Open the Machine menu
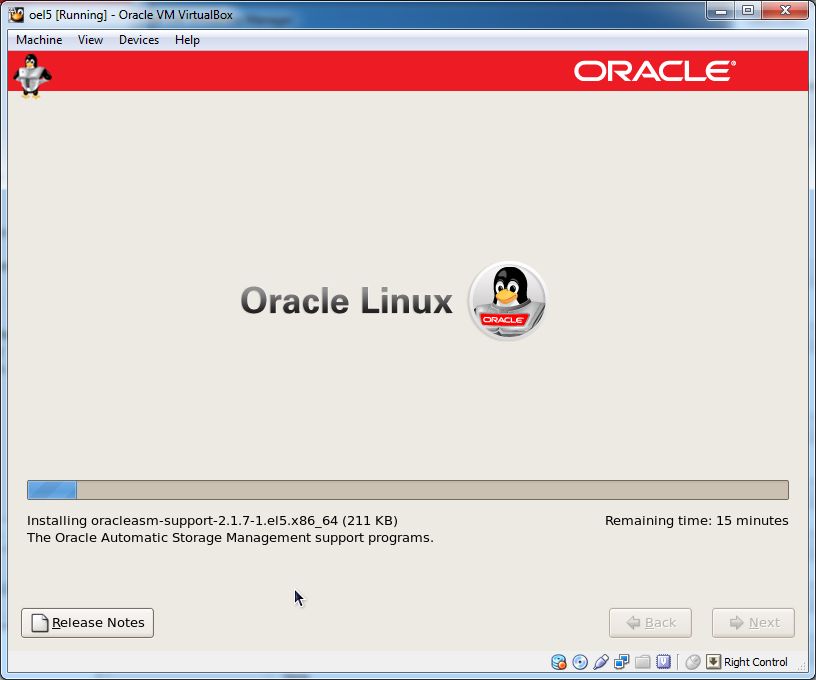 39,40
